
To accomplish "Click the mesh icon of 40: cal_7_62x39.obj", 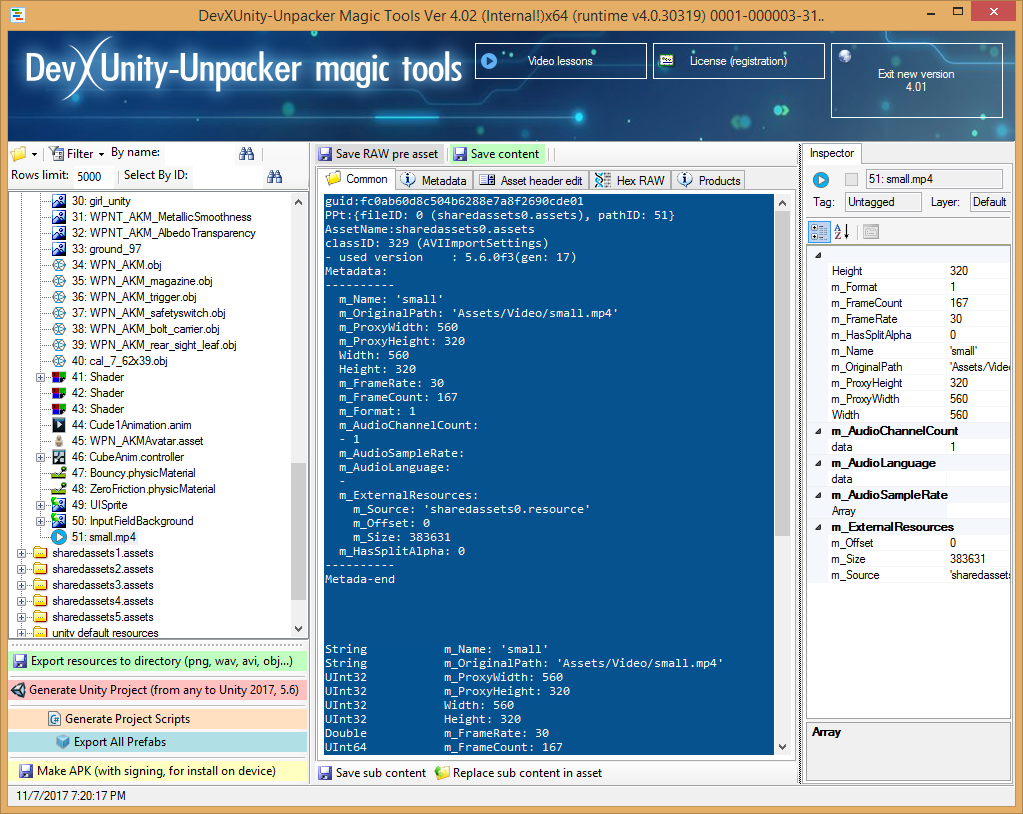I will click(x=59, y=361).
